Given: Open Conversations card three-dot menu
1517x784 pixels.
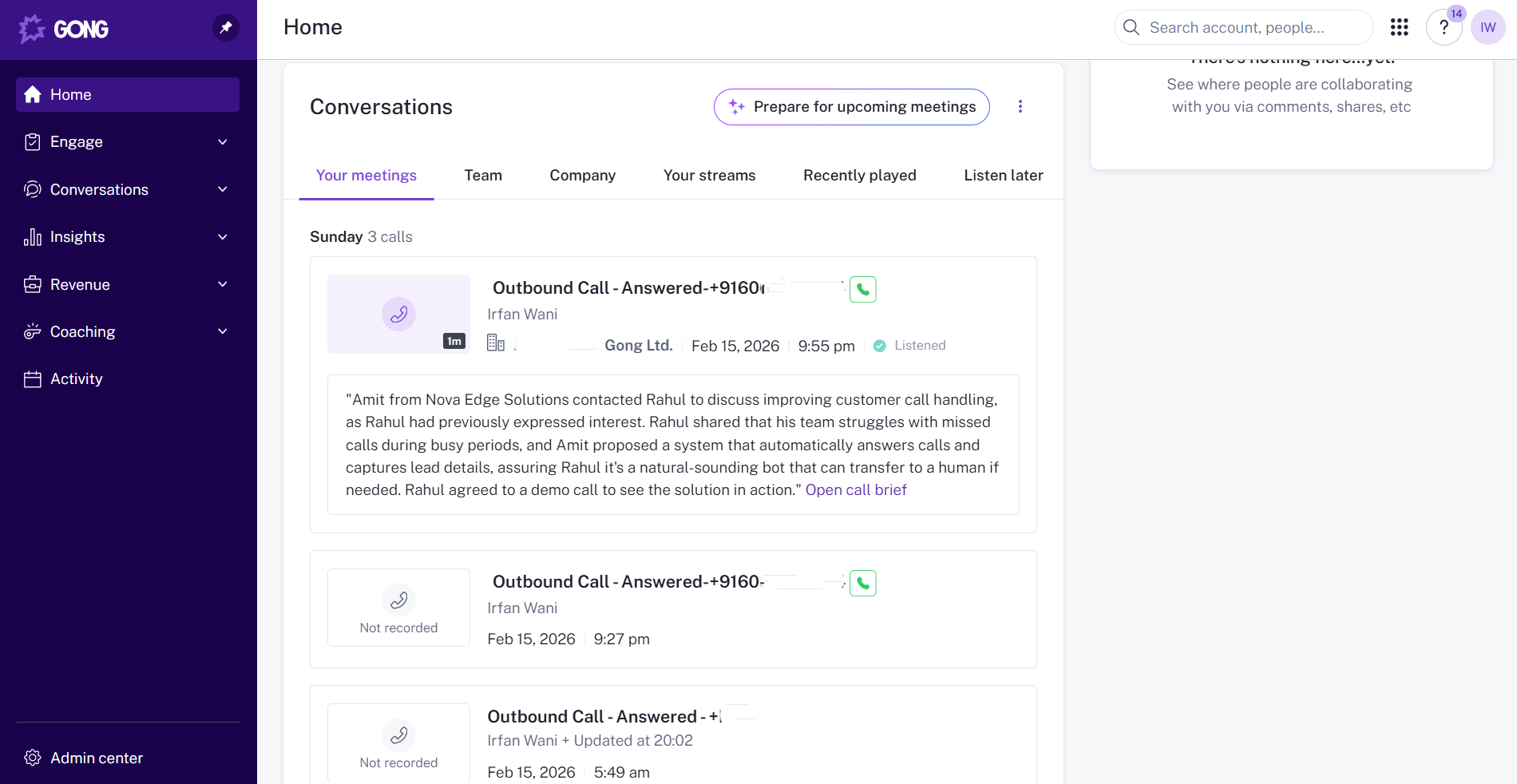Looking at the screenshot, I should click(1020, 107).
